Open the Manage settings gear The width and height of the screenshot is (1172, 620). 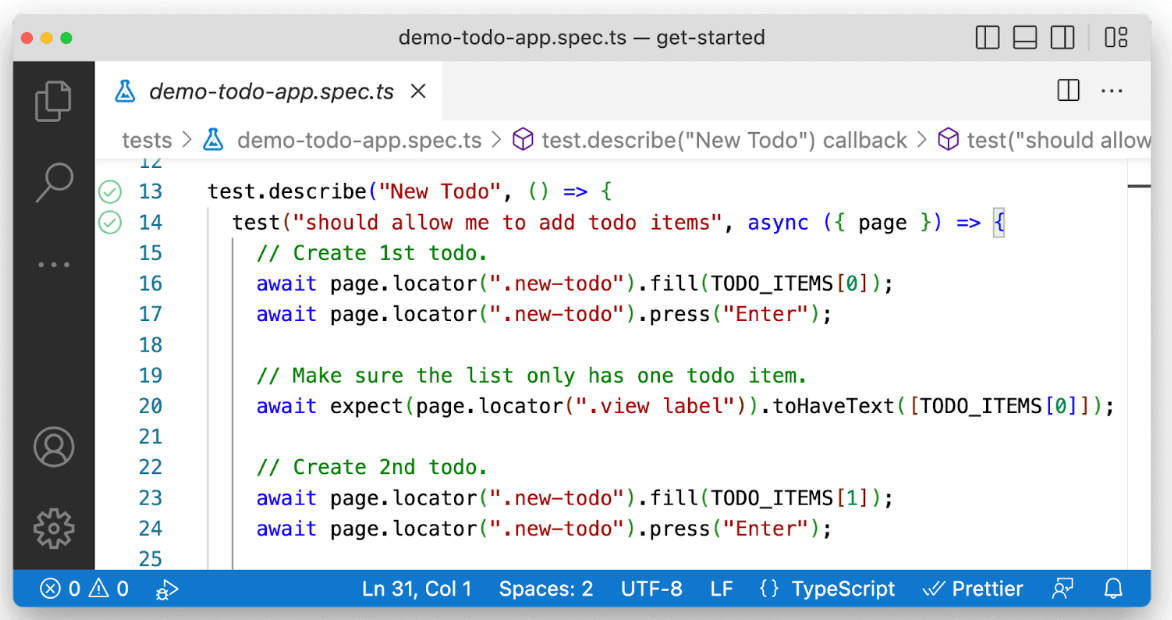point(53,529)
